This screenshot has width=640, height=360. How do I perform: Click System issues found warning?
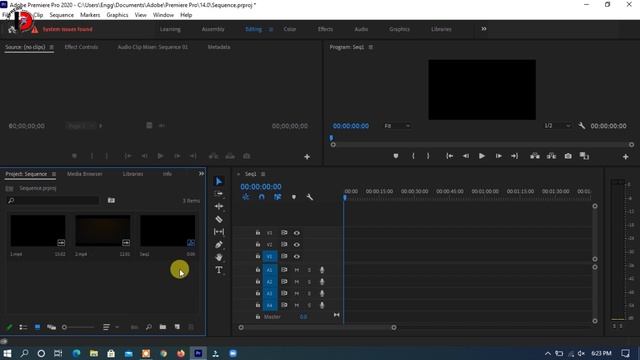(x=62, y=29)
